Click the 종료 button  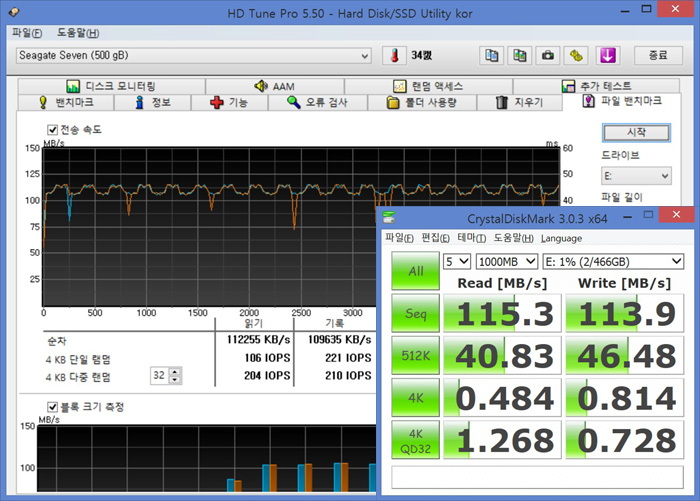658,56
